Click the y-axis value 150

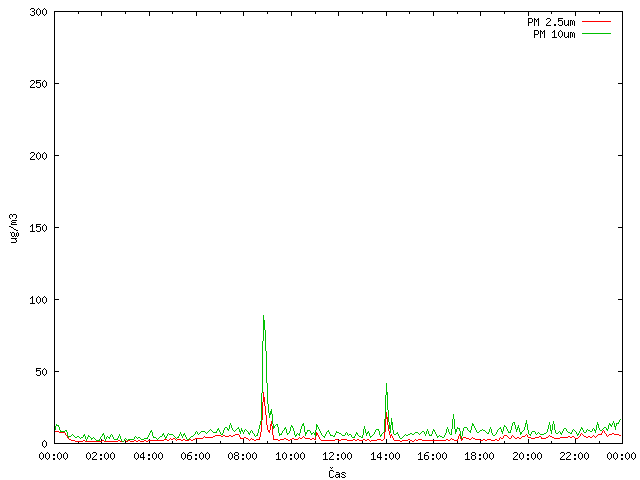(x=38, y=228)
